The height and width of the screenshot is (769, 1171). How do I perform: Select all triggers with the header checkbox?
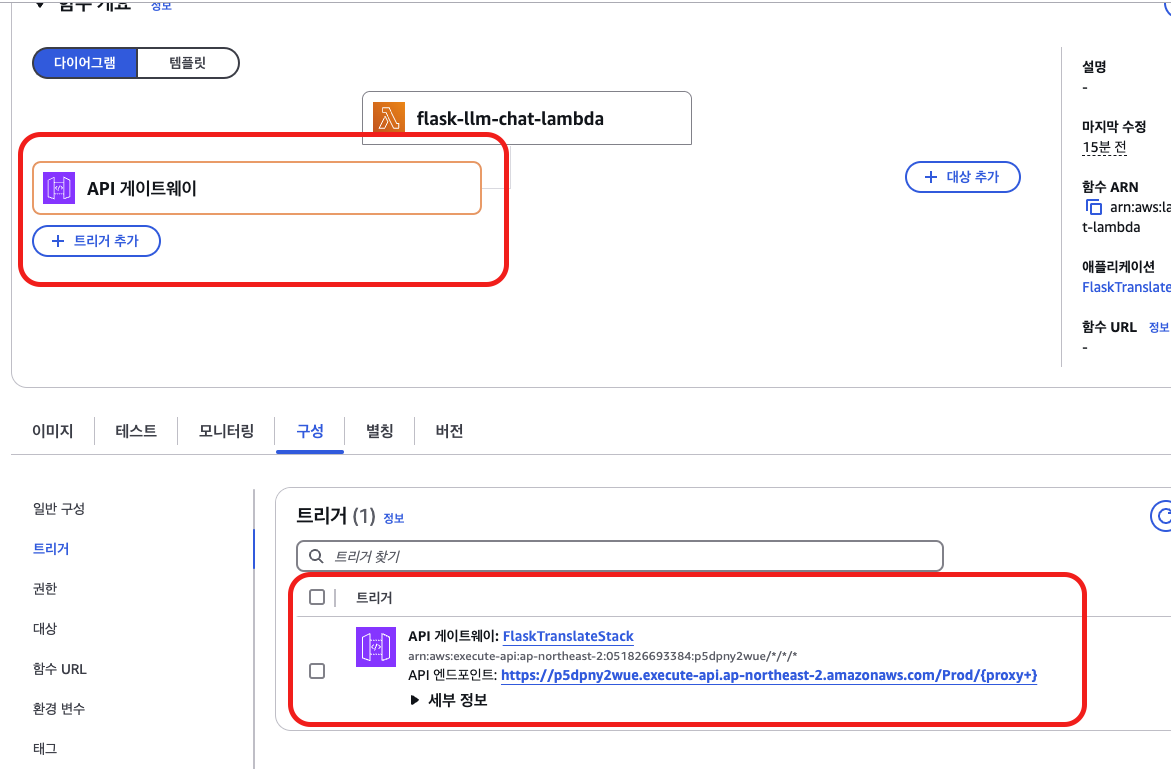click(317, 597)
